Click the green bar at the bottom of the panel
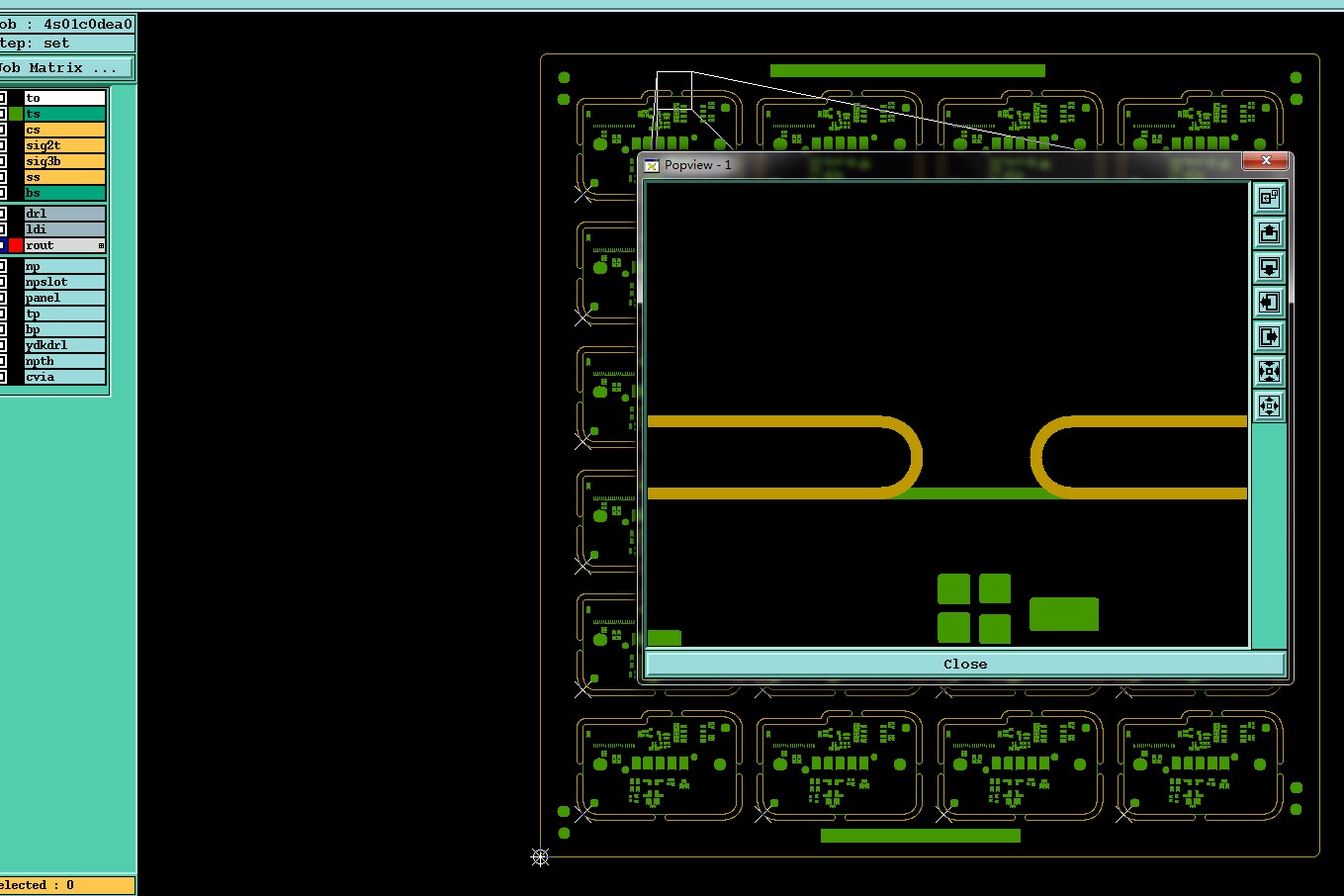This screenshot has height=896, width=1344. pos(920,836)
